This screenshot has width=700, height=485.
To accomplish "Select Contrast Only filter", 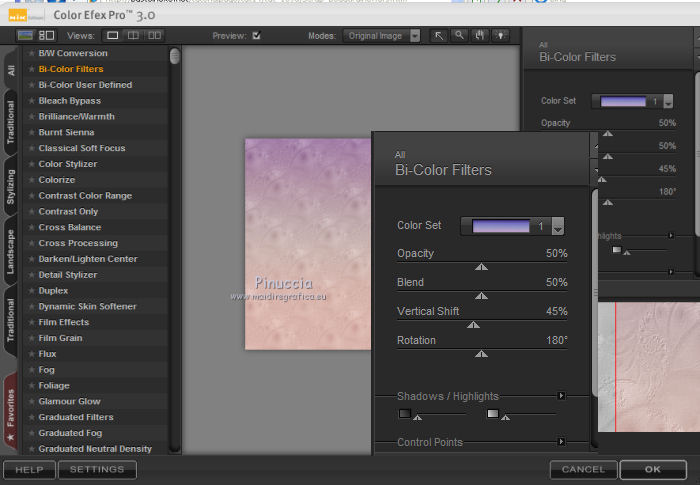I will [x=68, y=211].
